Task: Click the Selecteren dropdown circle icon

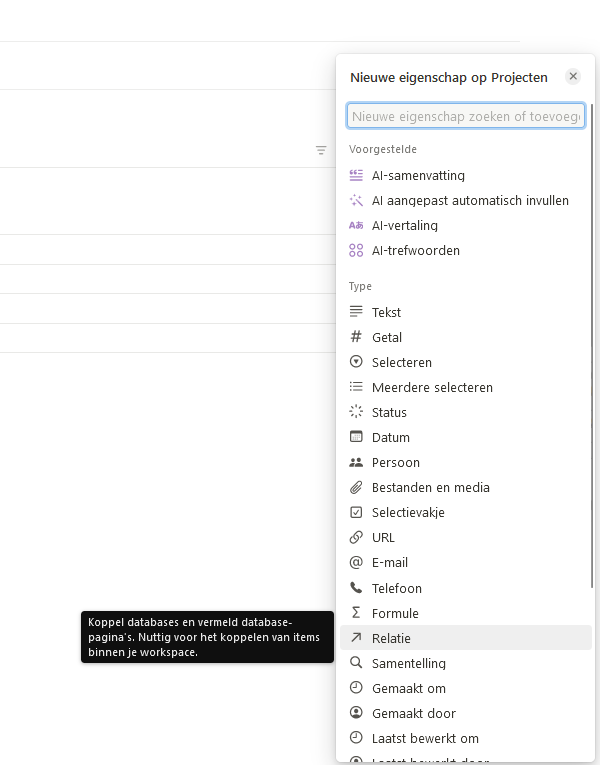Action: (x=356, y=362)
